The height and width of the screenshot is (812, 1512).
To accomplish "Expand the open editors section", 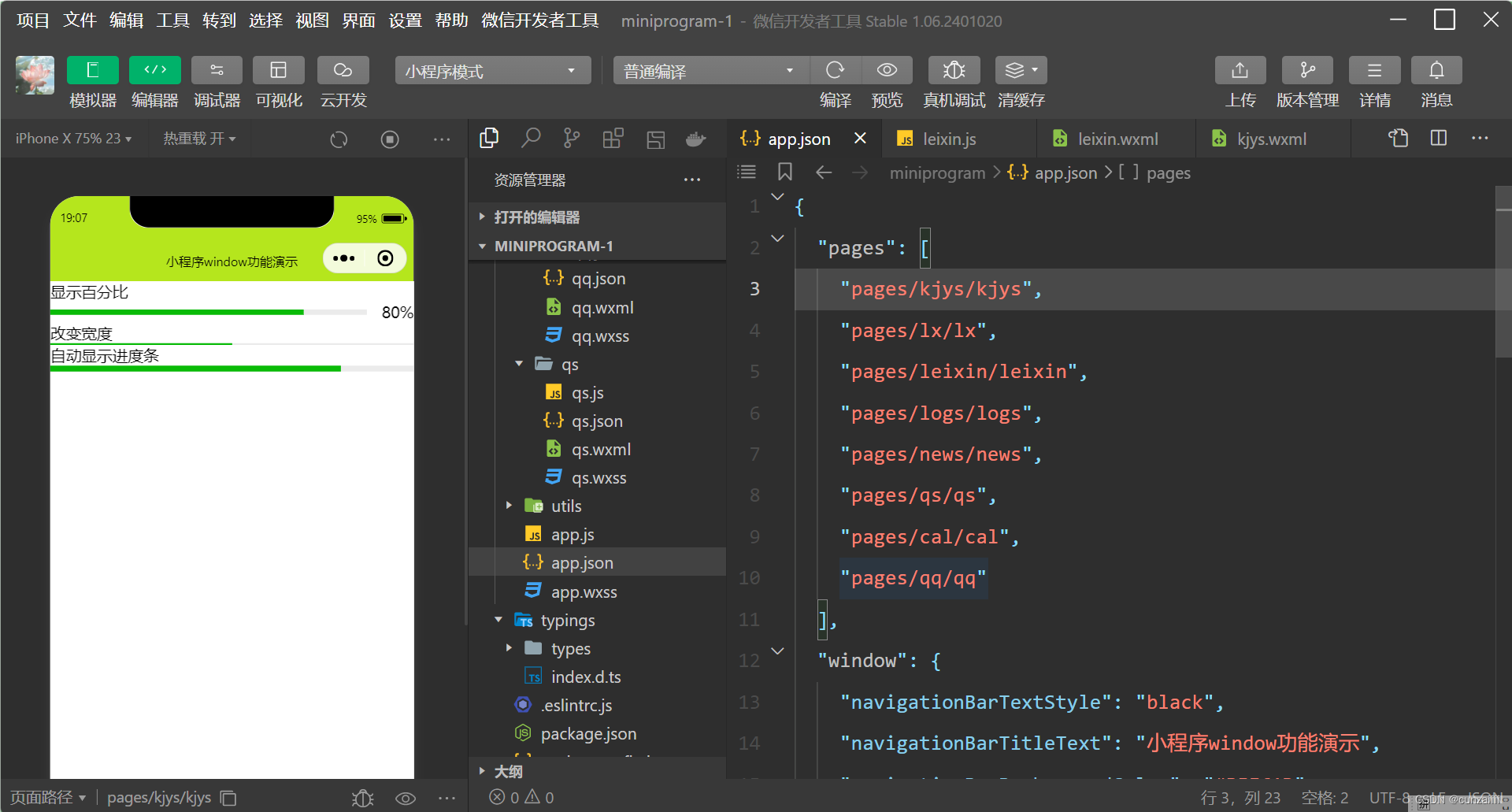I will point(596,217).
